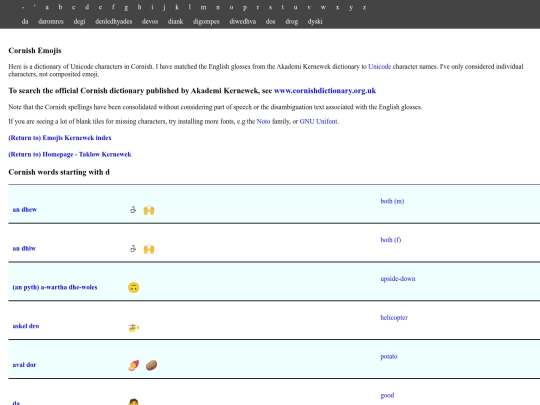Open the hyphen '-' entry in alphabet bar
The width and height of the screenshot is (540, 405).
(23, 7)
